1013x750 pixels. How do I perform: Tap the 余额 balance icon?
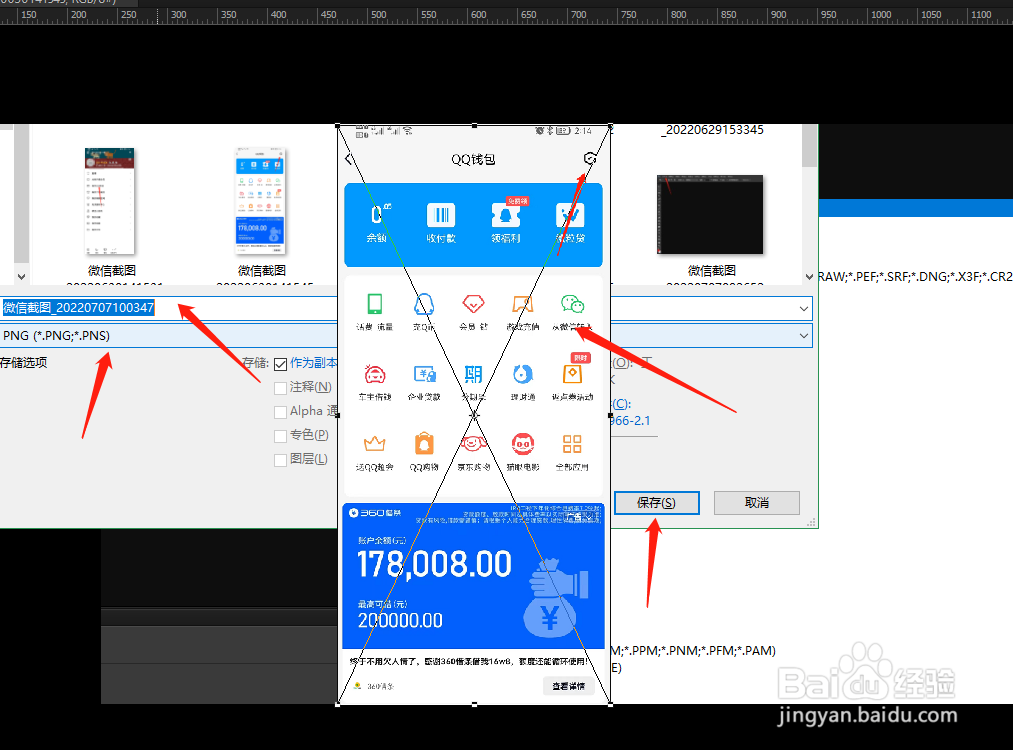click(377, 215)
